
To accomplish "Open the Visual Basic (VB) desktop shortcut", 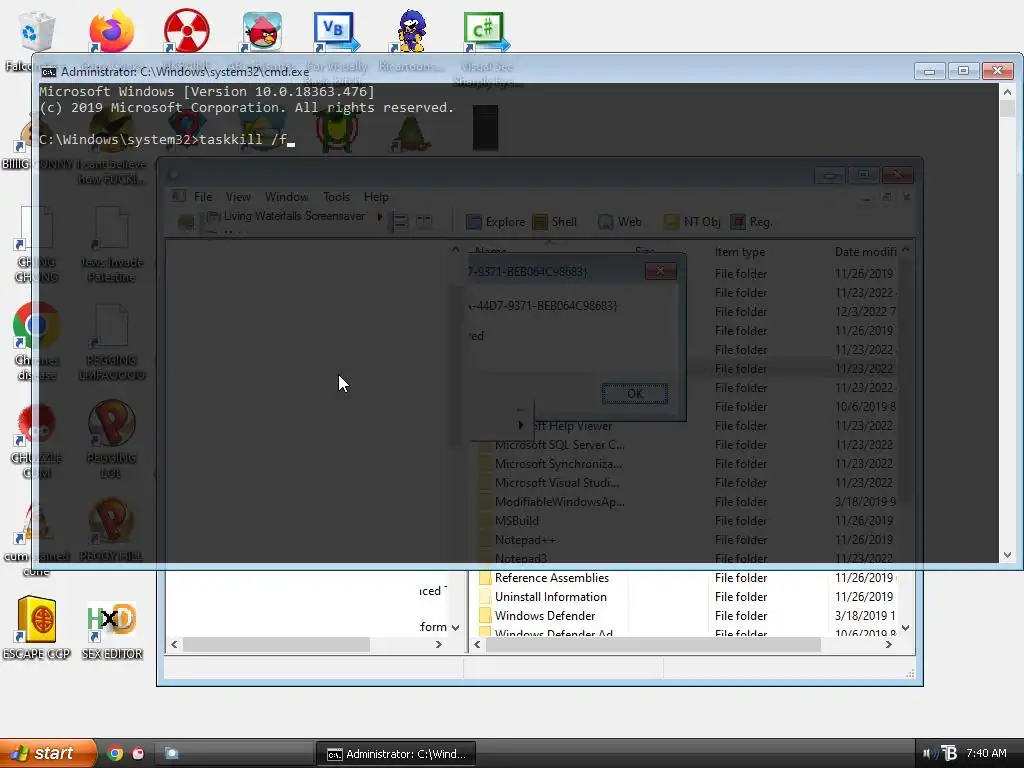I will 336,31.
